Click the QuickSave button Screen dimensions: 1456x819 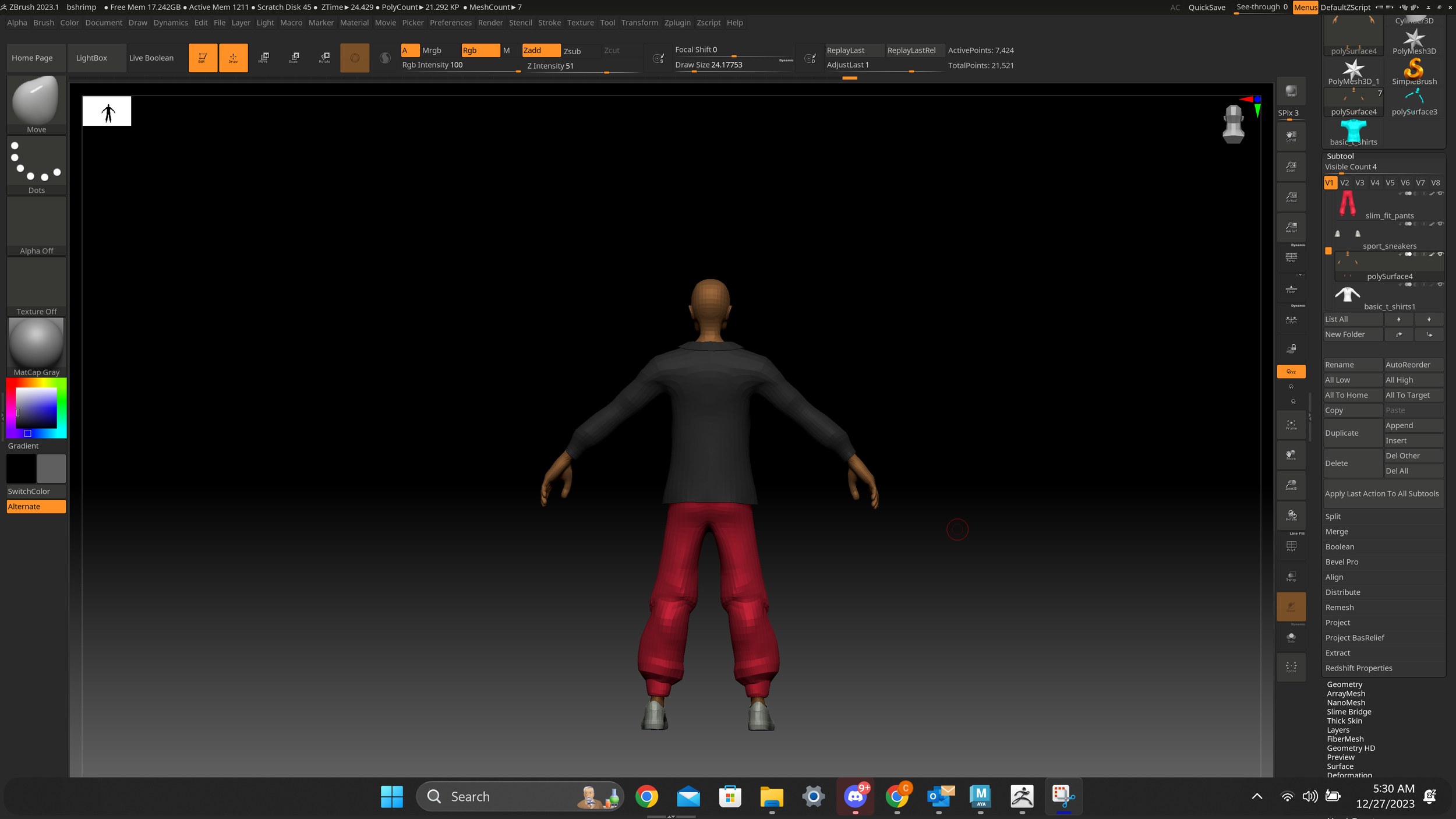point(1207,8)
